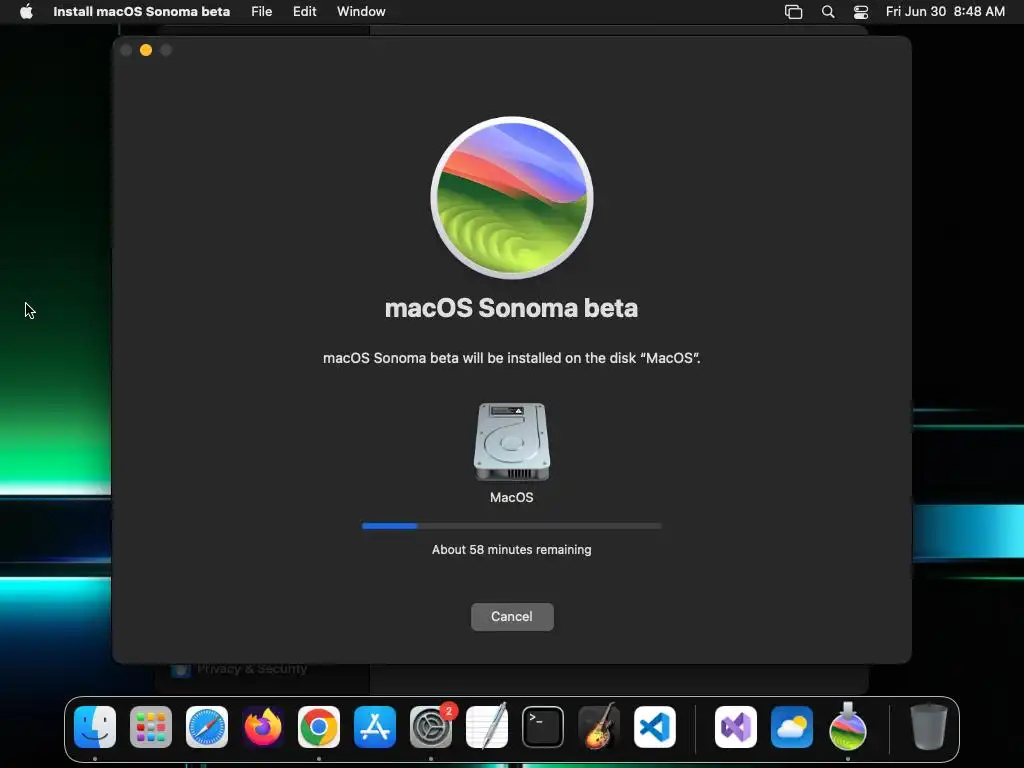Open the Install macOS Sonoma beta menu
Screen dimensions: 1024x768
click(x=141, y=12)
